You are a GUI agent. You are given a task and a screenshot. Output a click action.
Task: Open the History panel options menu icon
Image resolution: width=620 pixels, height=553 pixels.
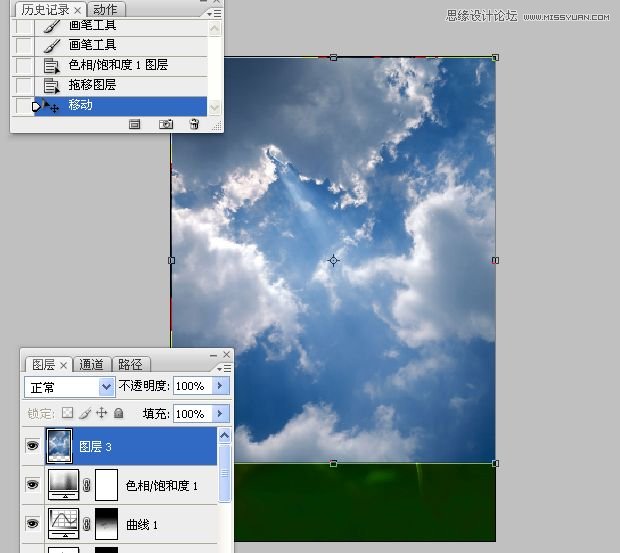[x=215, y=13]
